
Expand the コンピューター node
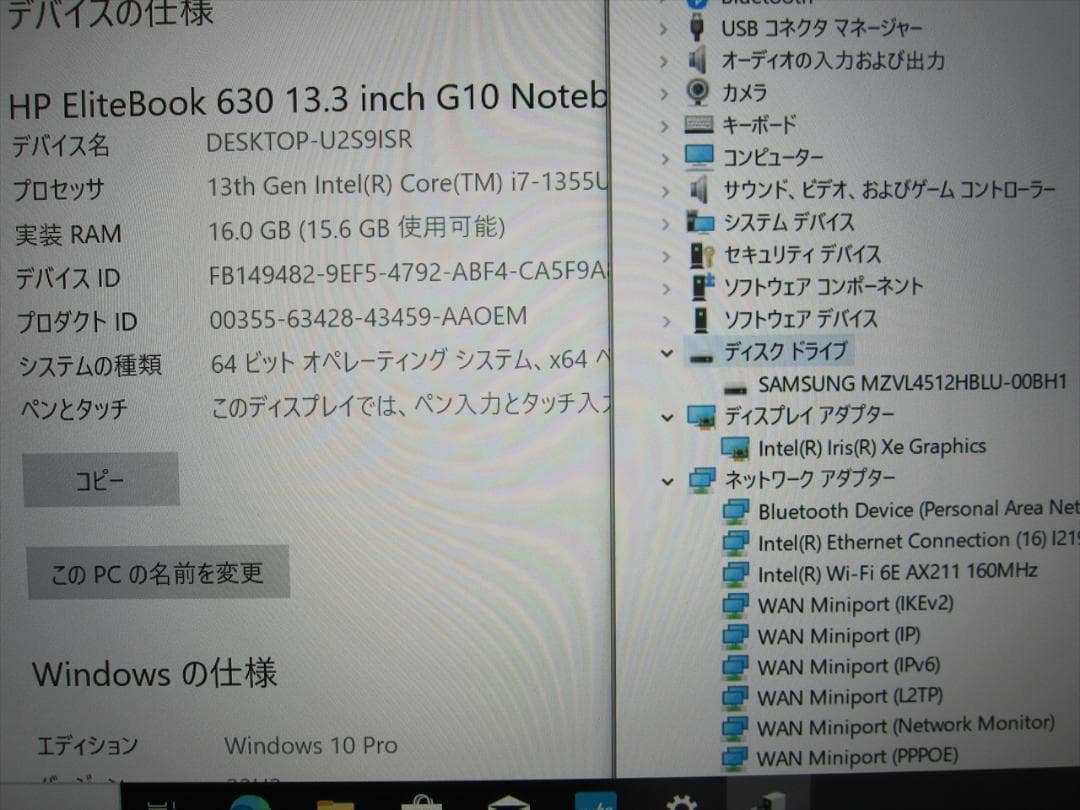coord(665,158)
